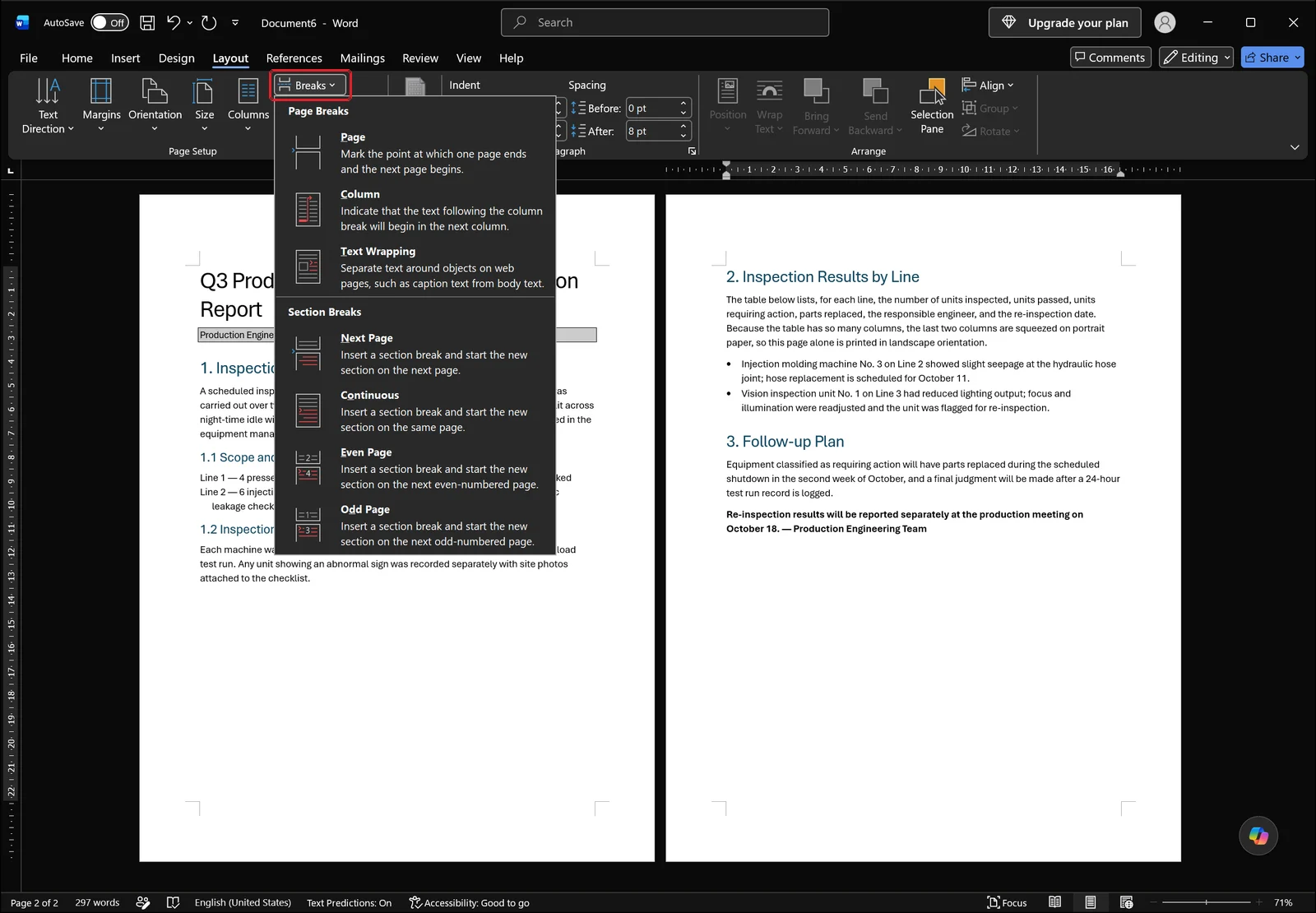Close the Breaks dropdown button

pyautogui.click(x=310, y=86)
